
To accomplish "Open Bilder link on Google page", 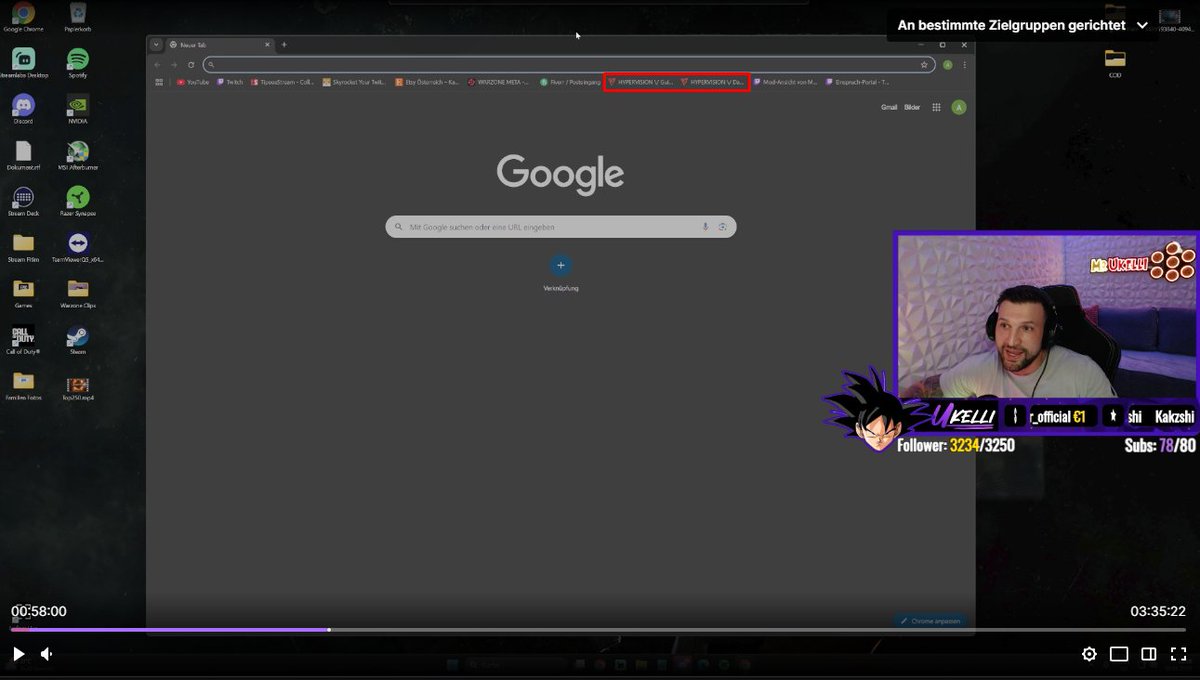I will [912, 107].
